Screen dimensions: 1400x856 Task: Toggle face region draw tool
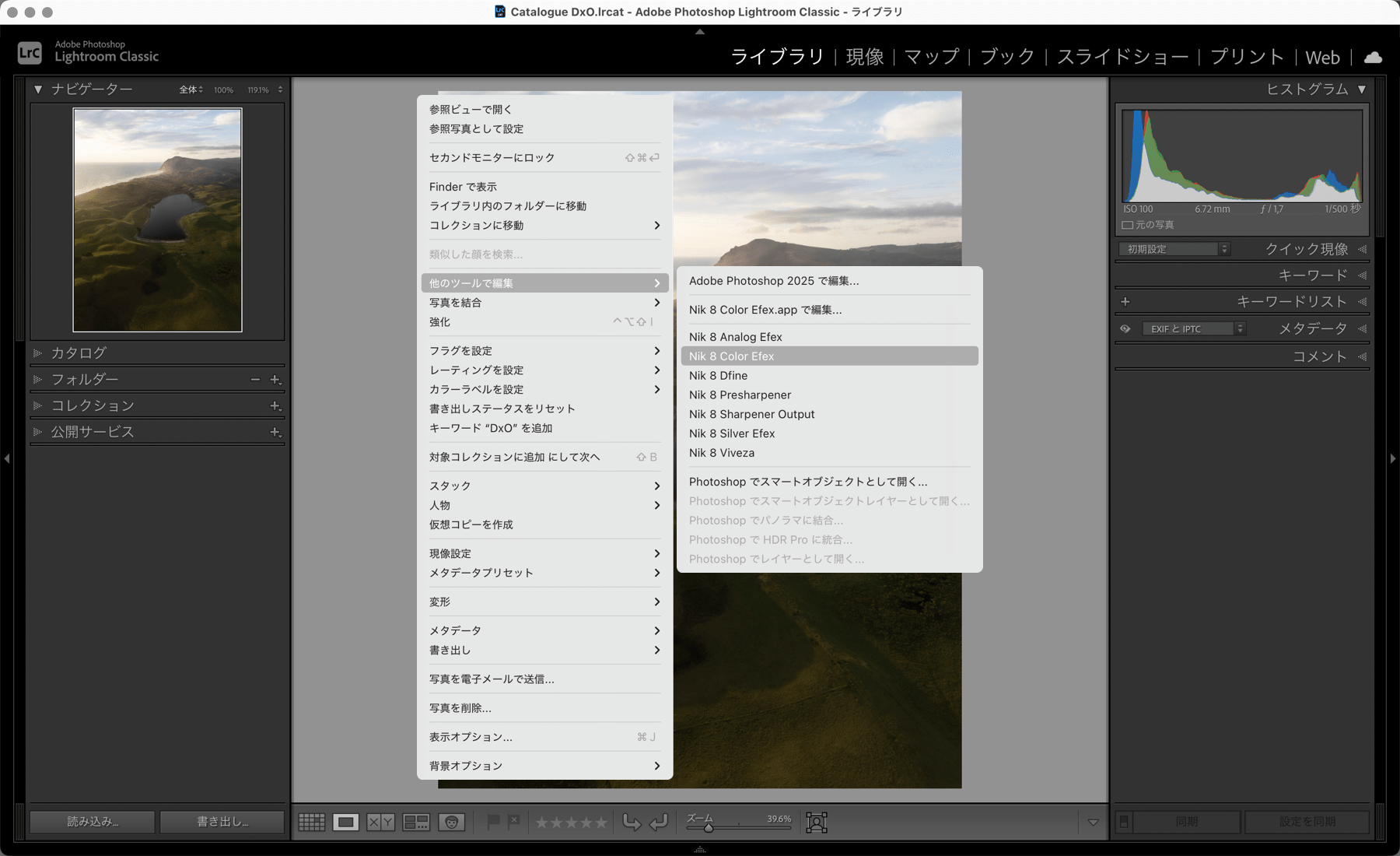coord(817,823)
